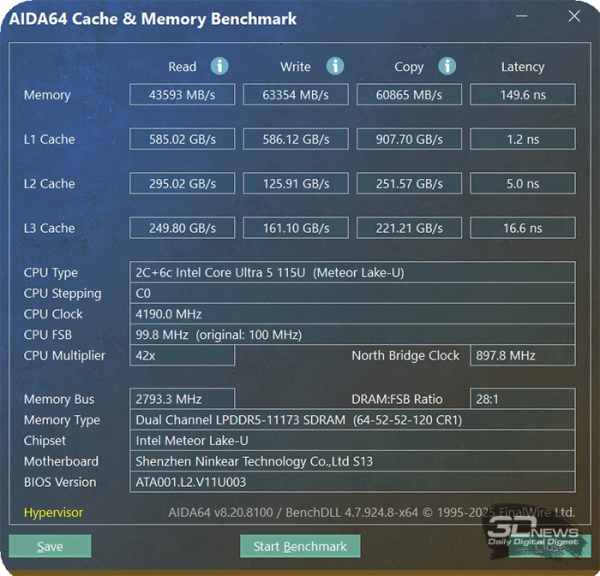Click the L1 Cache Read value
This screenshot has height=576, width=600.
pyautogui.click(x=182, y=139)
